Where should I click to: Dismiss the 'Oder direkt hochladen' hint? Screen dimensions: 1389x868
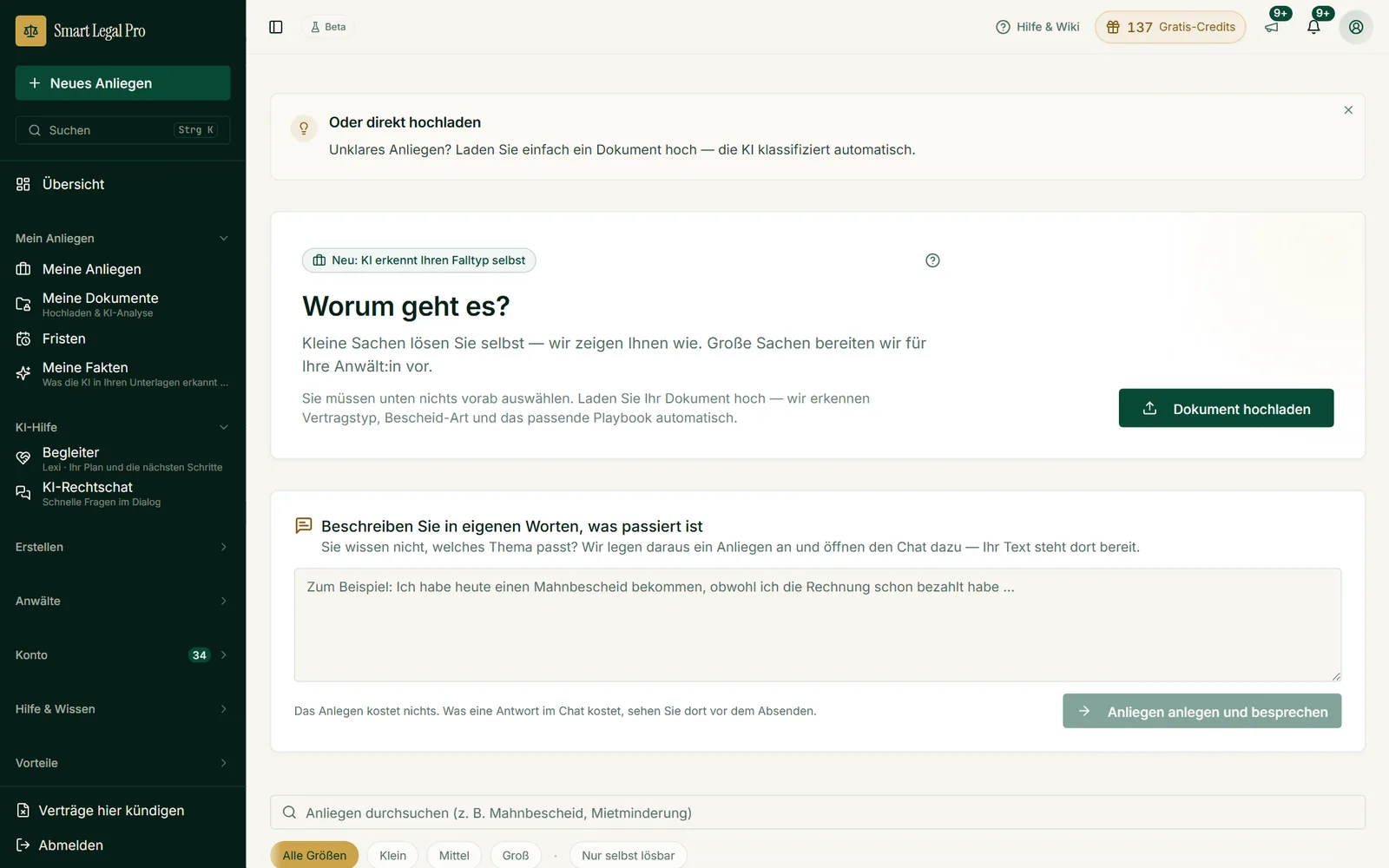(x=1348, y=110)
